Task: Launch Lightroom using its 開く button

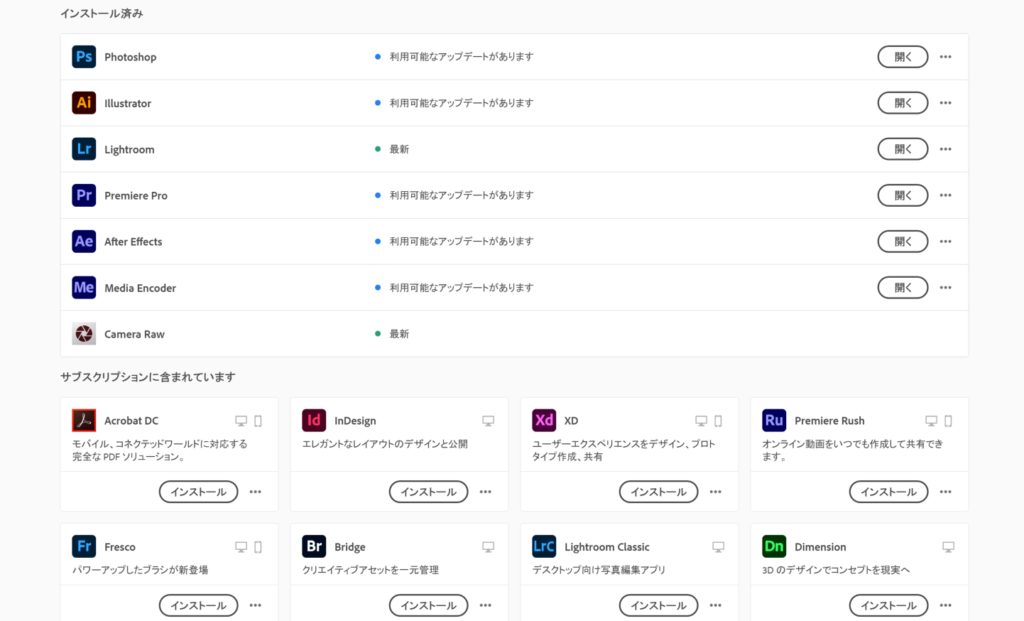Action: point(903,149)
